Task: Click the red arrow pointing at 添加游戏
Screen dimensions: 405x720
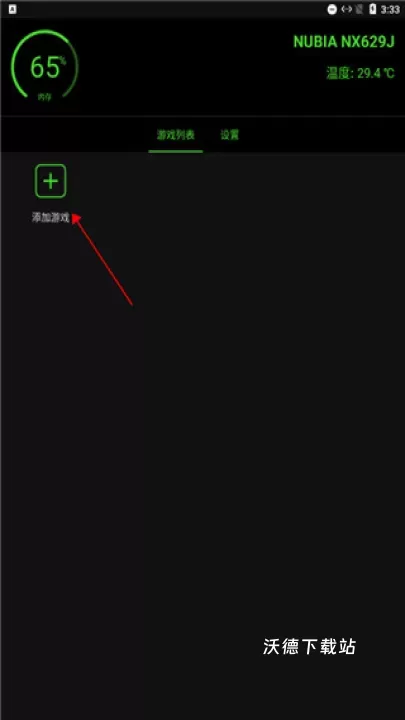Action: (x=102, y=259)
